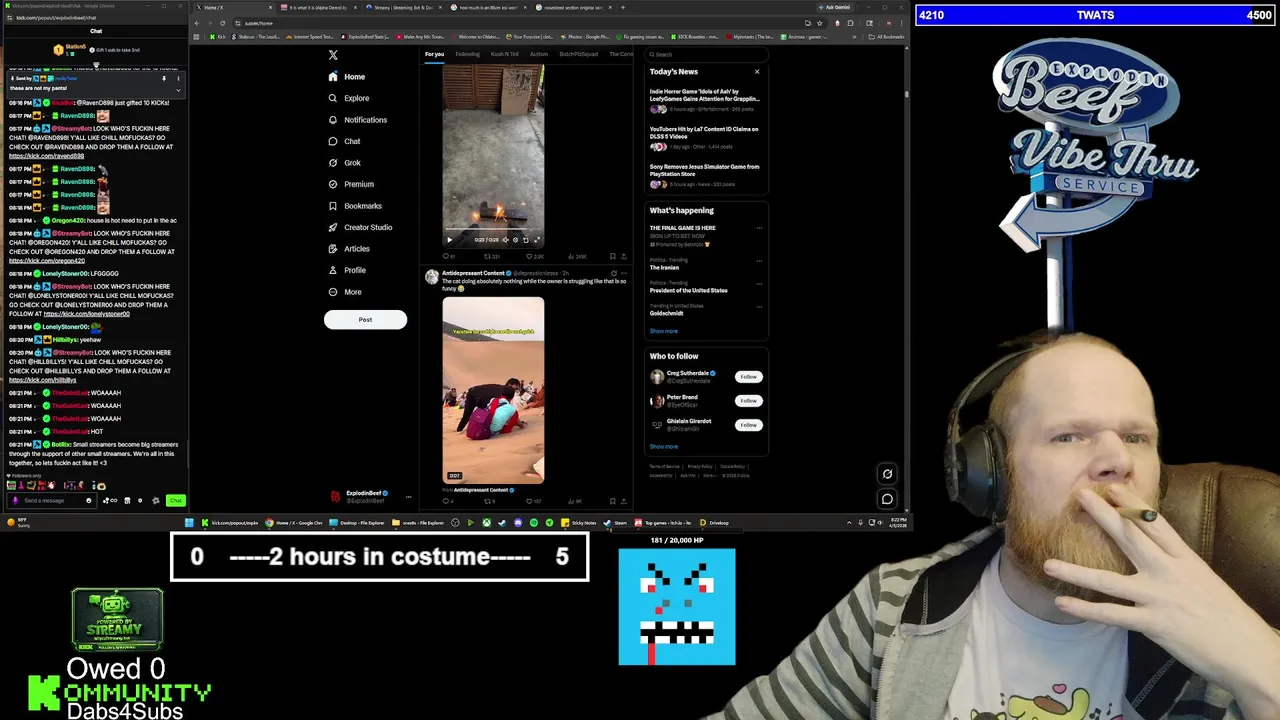Open the desert video thumbnail
The width and height of the screenshot is (1280, 720).
pos(493,390)
